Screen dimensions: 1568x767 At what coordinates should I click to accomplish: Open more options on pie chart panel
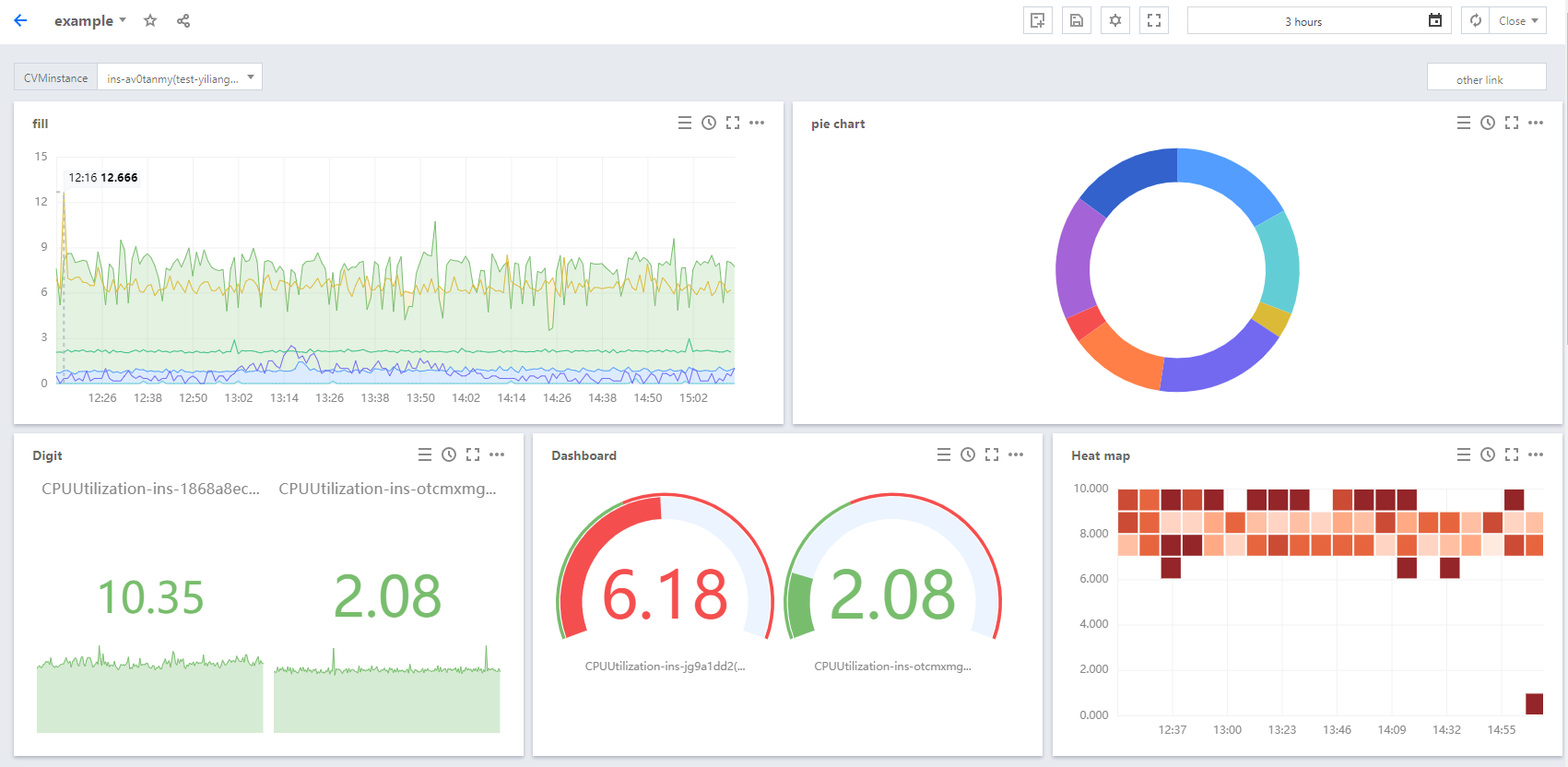coord(1536,123)
